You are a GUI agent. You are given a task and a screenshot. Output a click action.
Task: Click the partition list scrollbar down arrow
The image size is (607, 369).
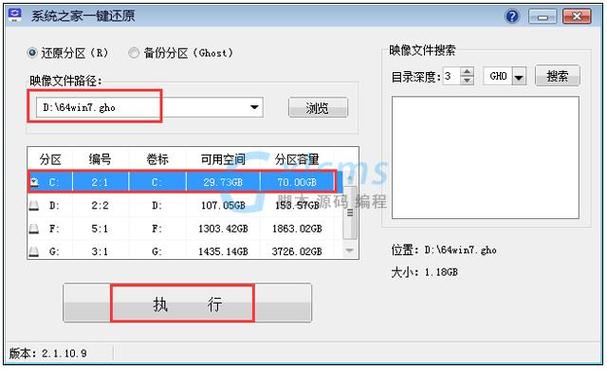pyautogui.click(x=350, y=251)
